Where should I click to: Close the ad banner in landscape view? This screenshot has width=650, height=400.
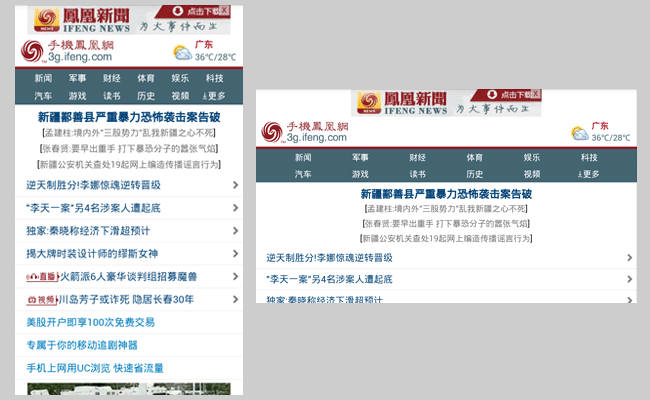(x=536, y=95)
